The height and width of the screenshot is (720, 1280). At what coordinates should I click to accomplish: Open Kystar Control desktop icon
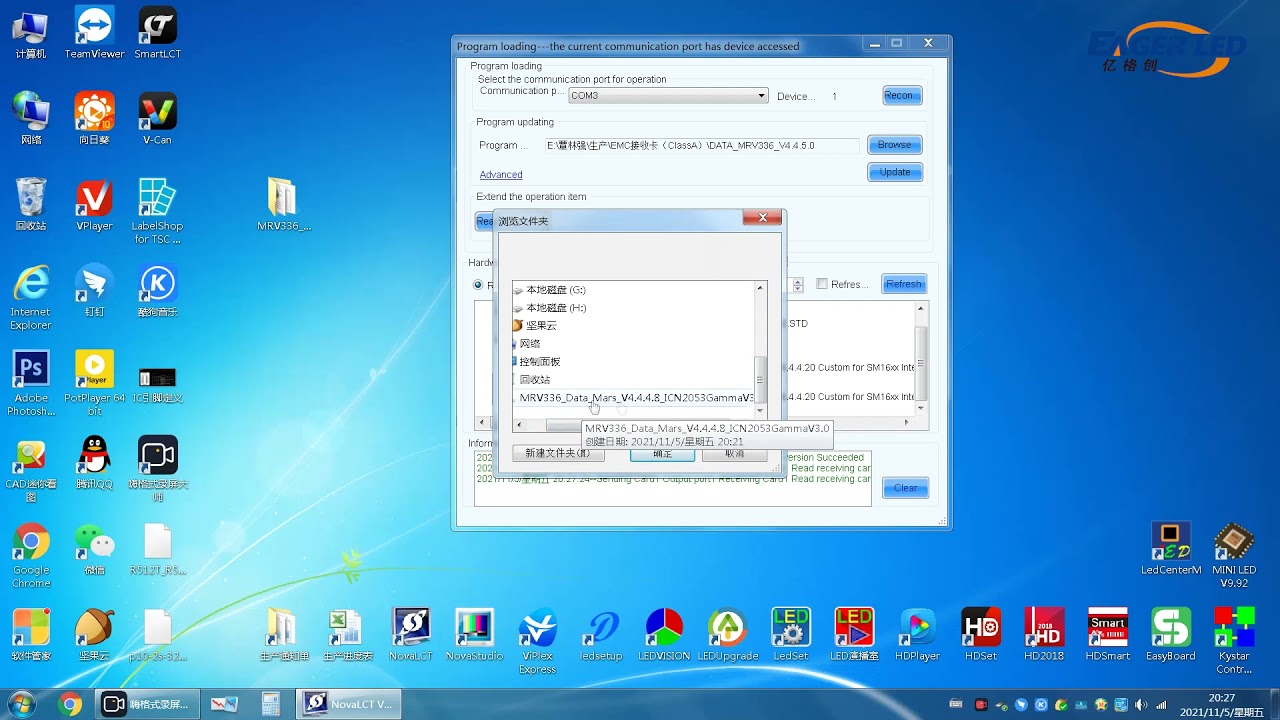pyautogui.click(x=1234, y=641)
